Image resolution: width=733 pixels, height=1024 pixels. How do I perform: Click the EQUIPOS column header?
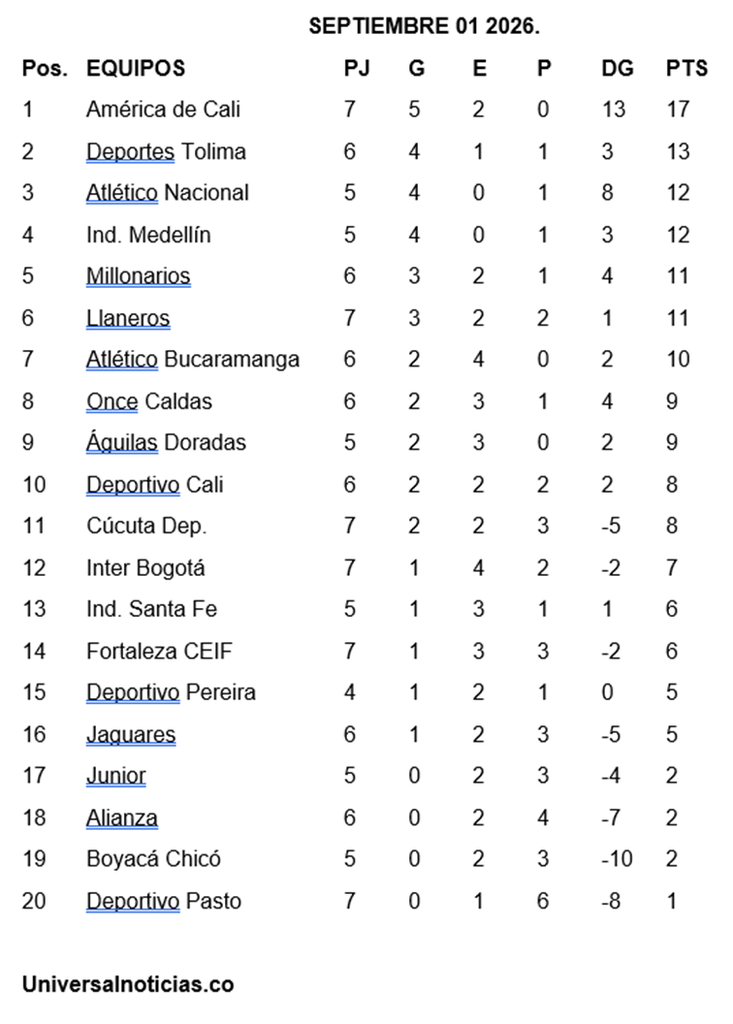point(136,68)
